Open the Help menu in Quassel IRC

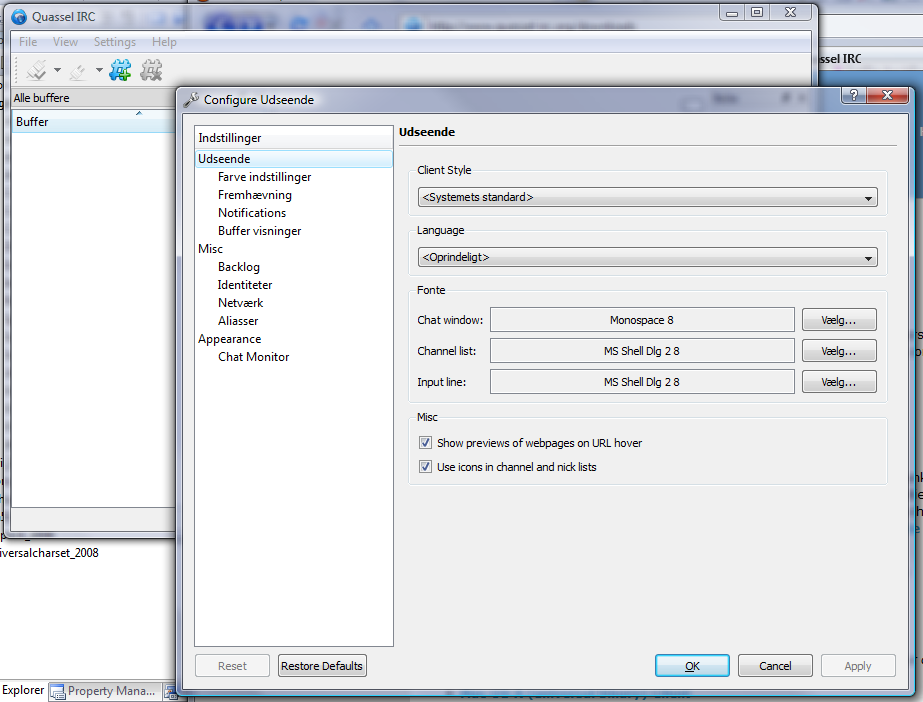[x=164, y=42]
